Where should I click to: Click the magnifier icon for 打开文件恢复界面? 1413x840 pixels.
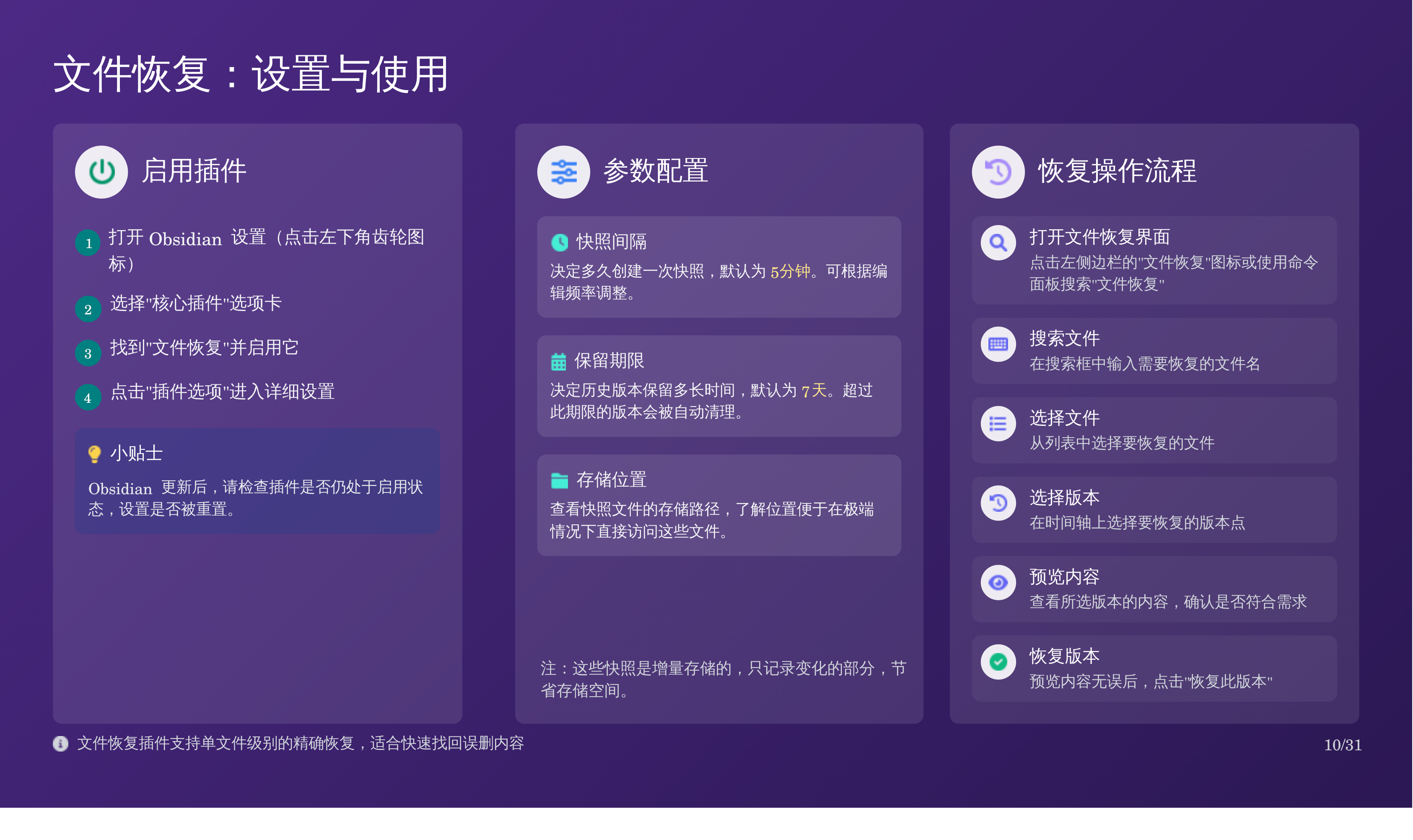pyautogui.click(x=998, y=243)
